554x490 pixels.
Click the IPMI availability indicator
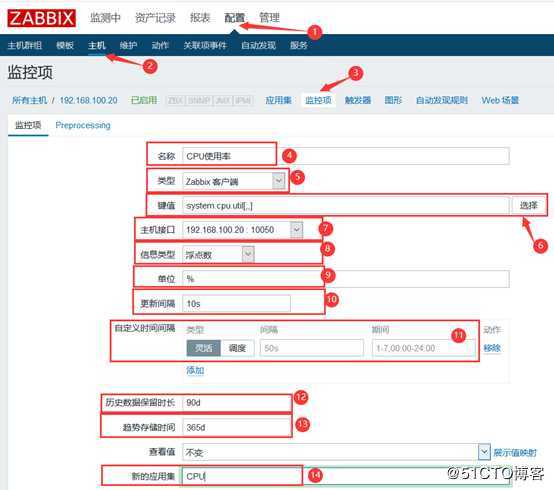pos(243,100)
